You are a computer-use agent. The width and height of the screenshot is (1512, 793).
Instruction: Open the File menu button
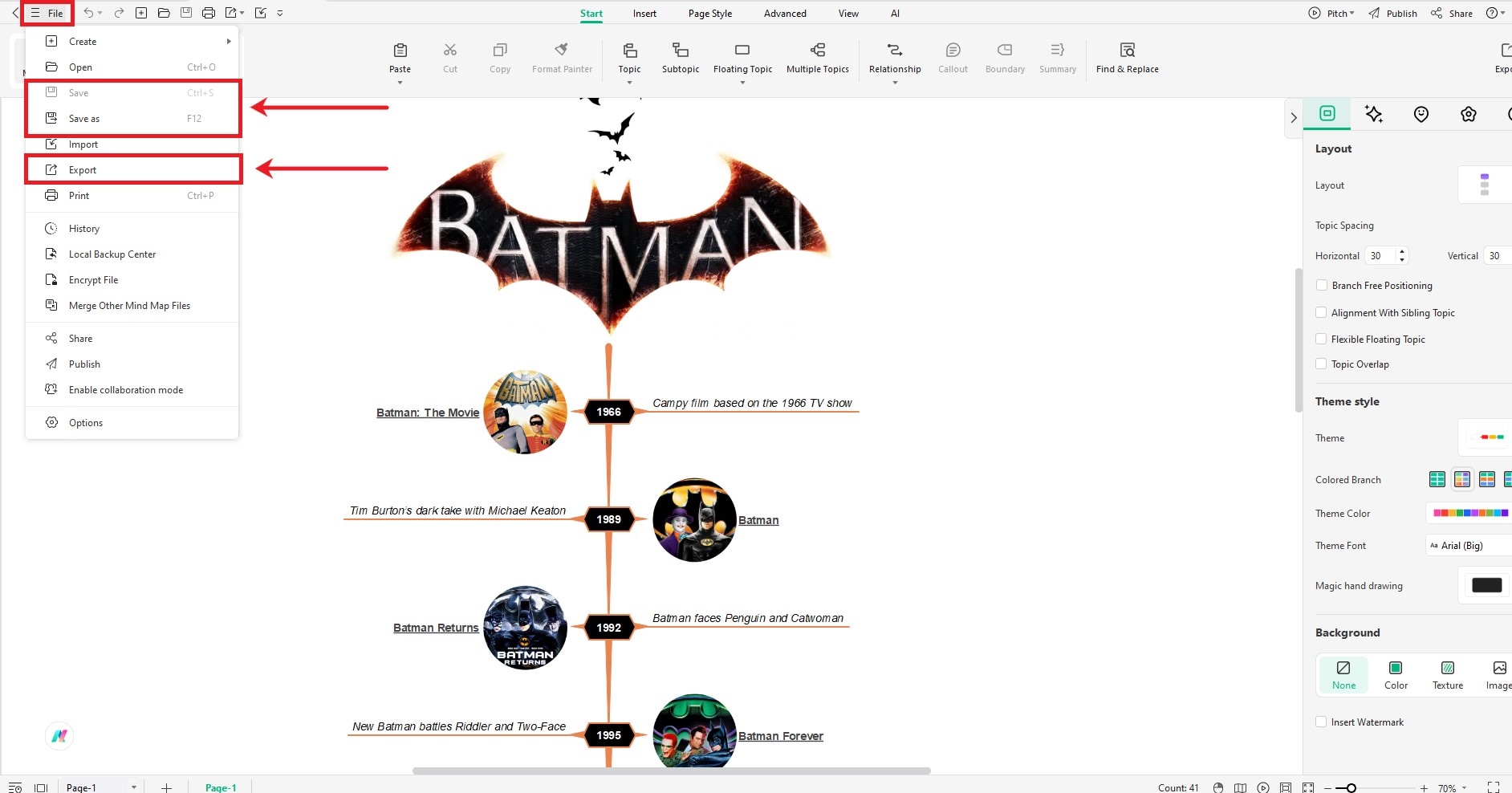pos(47,13)
